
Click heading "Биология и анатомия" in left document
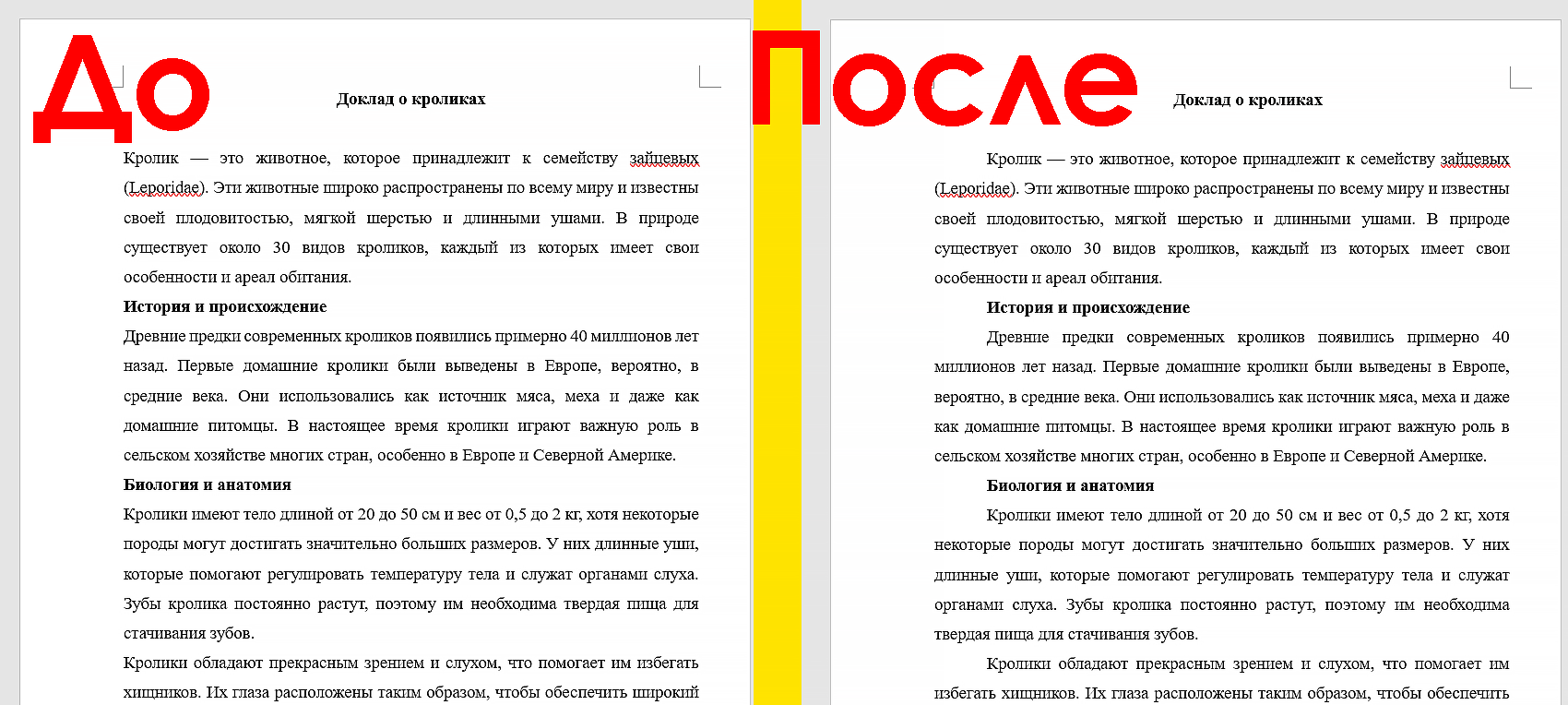208,484
